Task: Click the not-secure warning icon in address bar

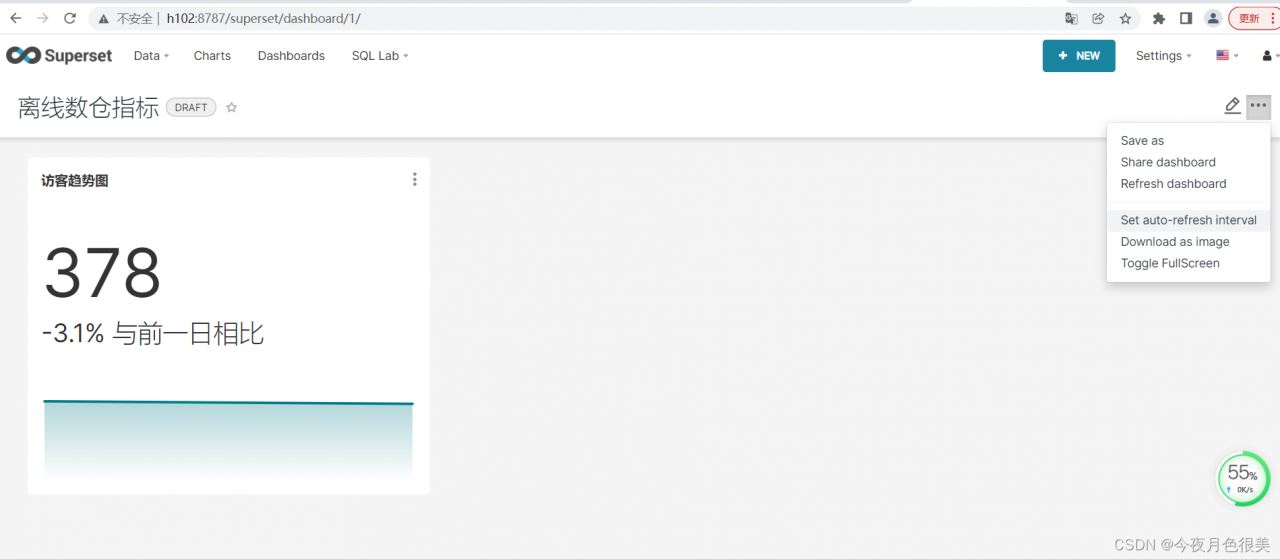Action: pos(105,18)
